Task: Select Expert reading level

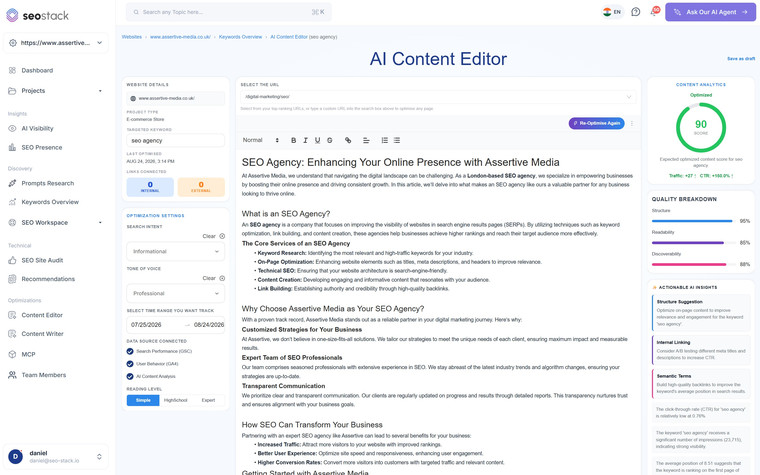Action: coord(208,400)
